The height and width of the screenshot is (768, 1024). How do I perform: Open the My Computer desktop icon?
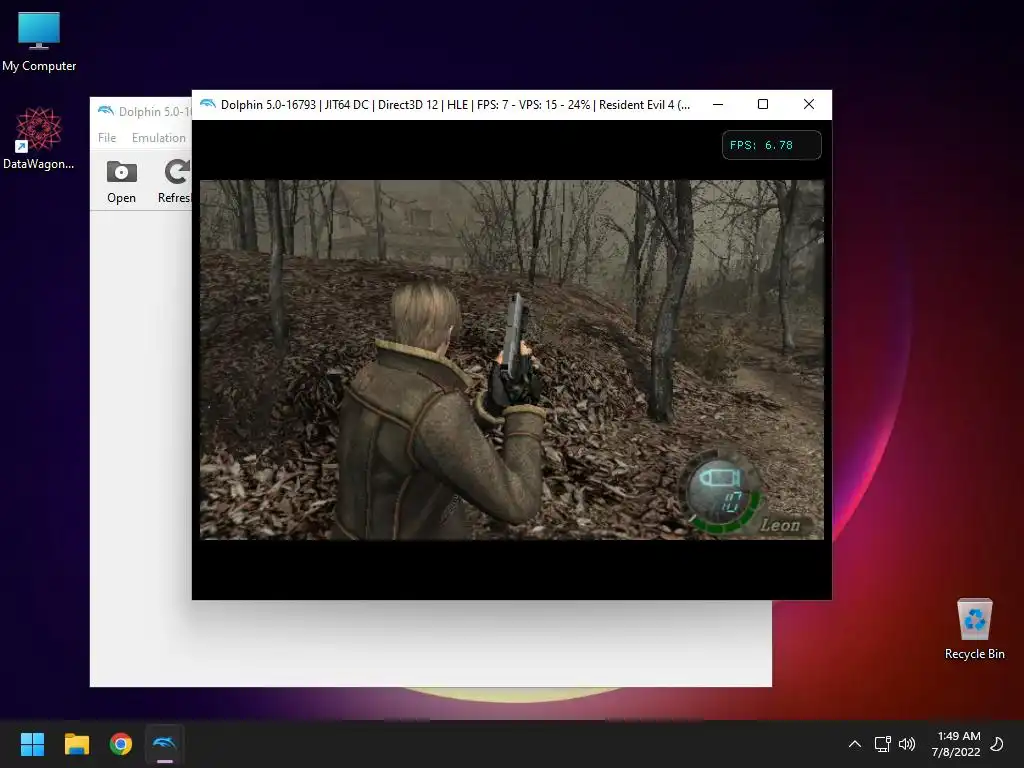(39, 40)
